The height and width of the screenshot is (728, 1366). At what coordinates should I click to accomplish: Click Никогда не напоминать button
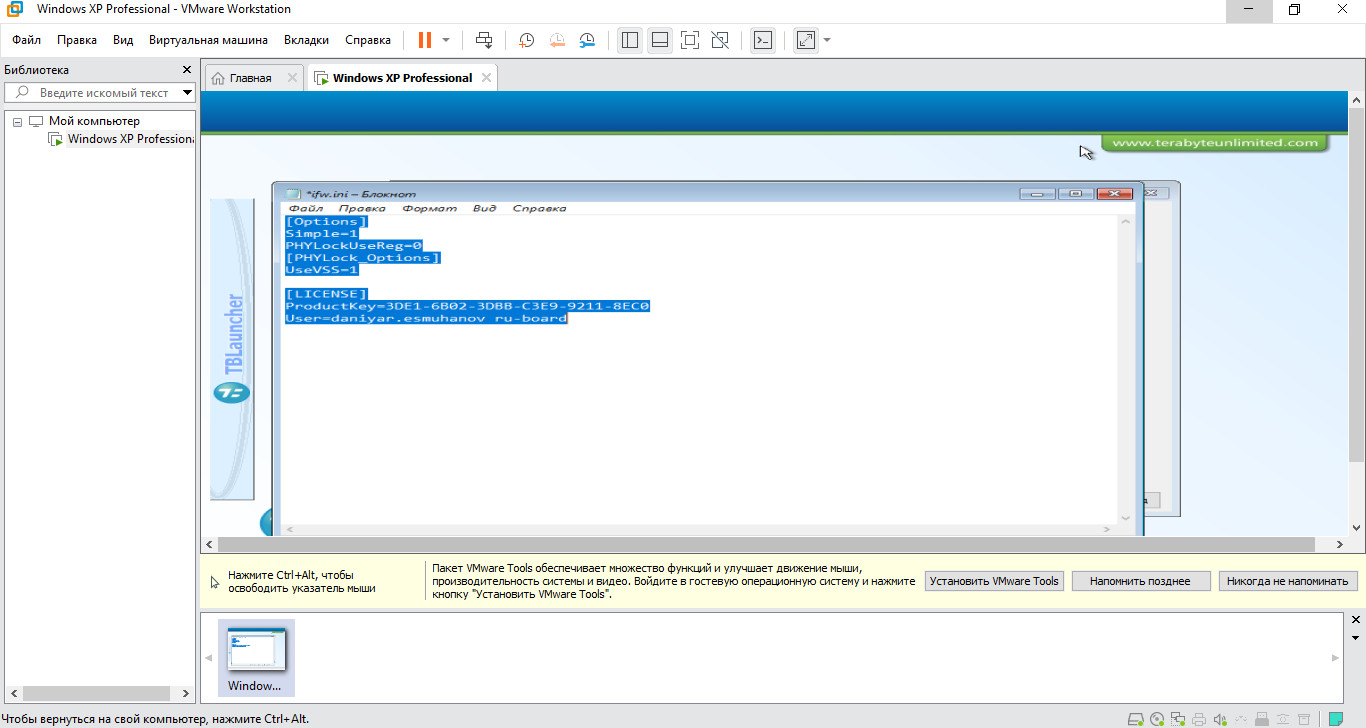coord(1288,581)
